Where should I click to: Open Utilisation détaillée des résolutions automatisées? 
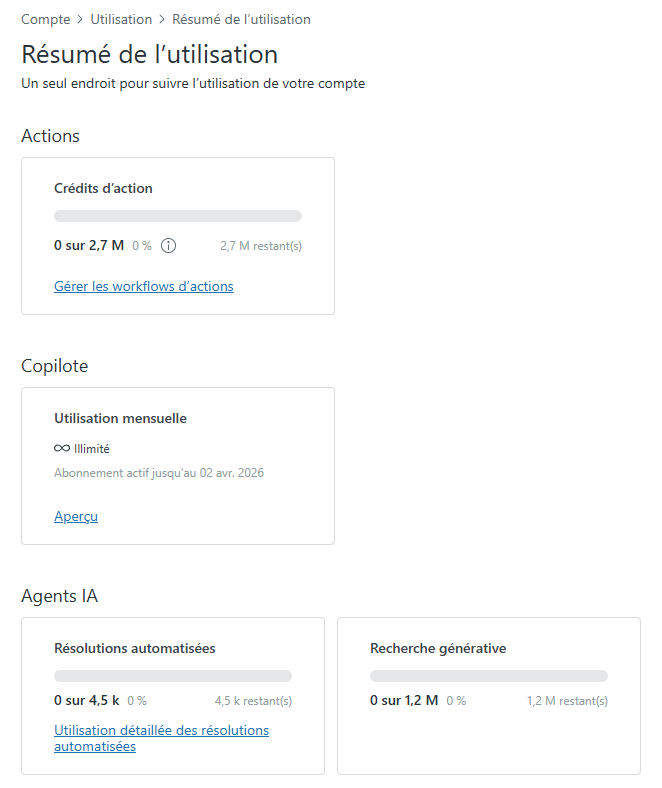click(x=161, y=738)
